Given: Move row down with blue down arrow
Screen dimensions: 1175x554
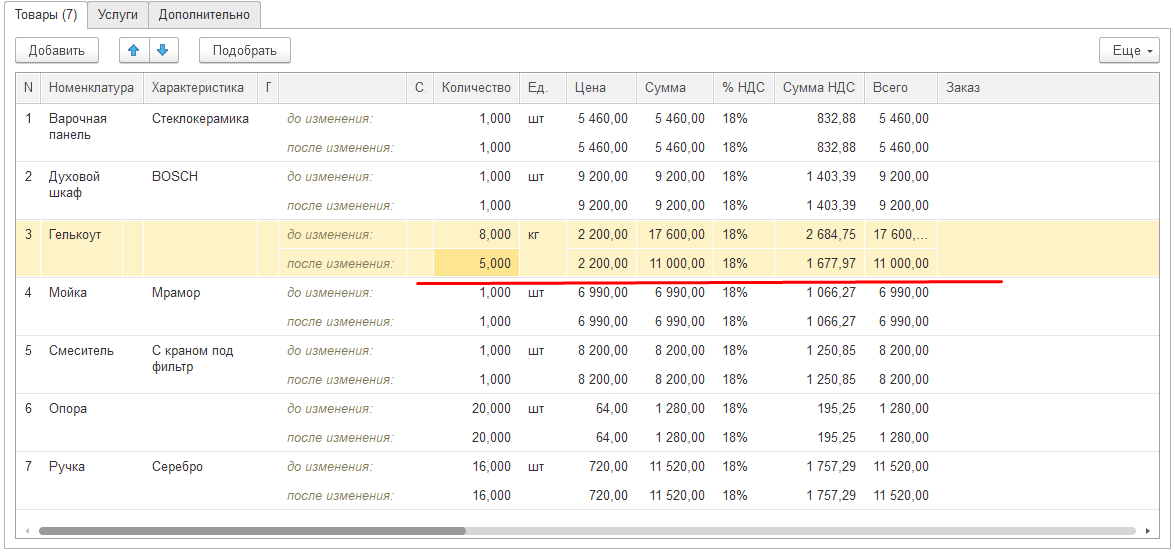Looking at the screenshot, I should 163,50.
